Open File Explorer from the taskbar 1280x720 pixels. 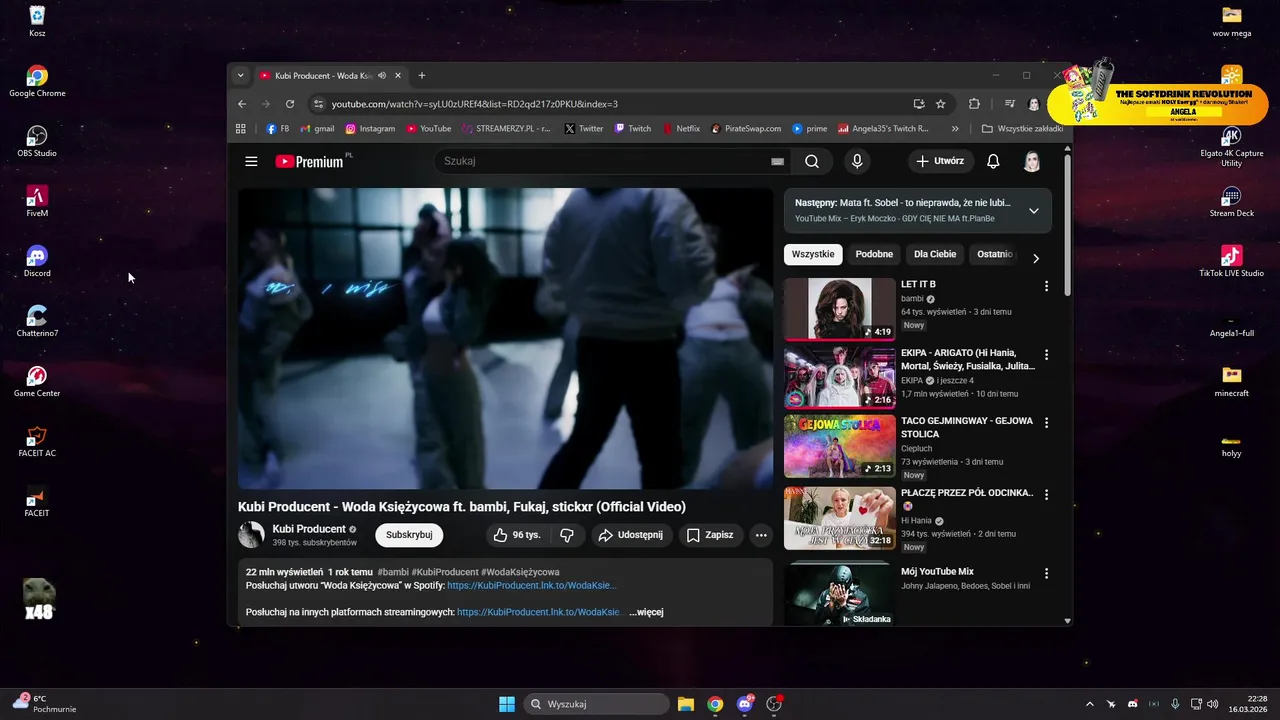tap(686, 704)
